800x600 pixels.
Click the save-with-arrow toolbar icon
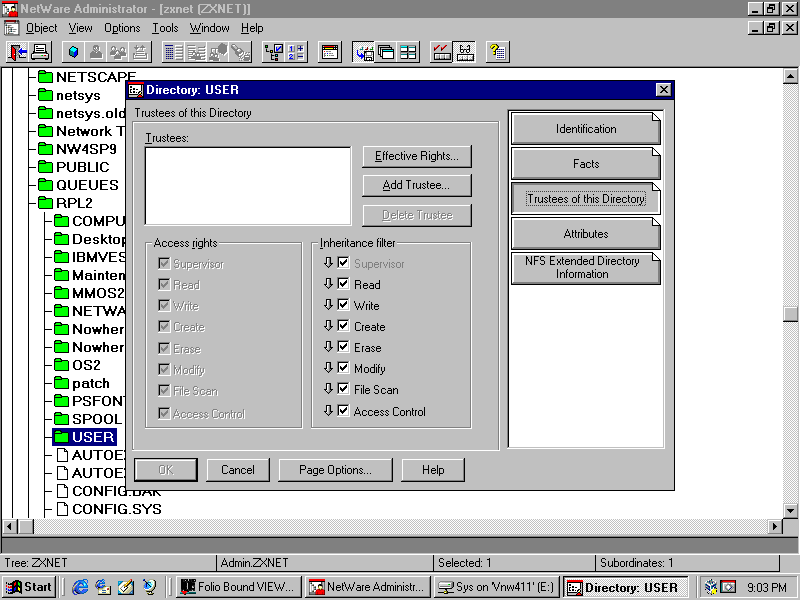coord(364,52)
